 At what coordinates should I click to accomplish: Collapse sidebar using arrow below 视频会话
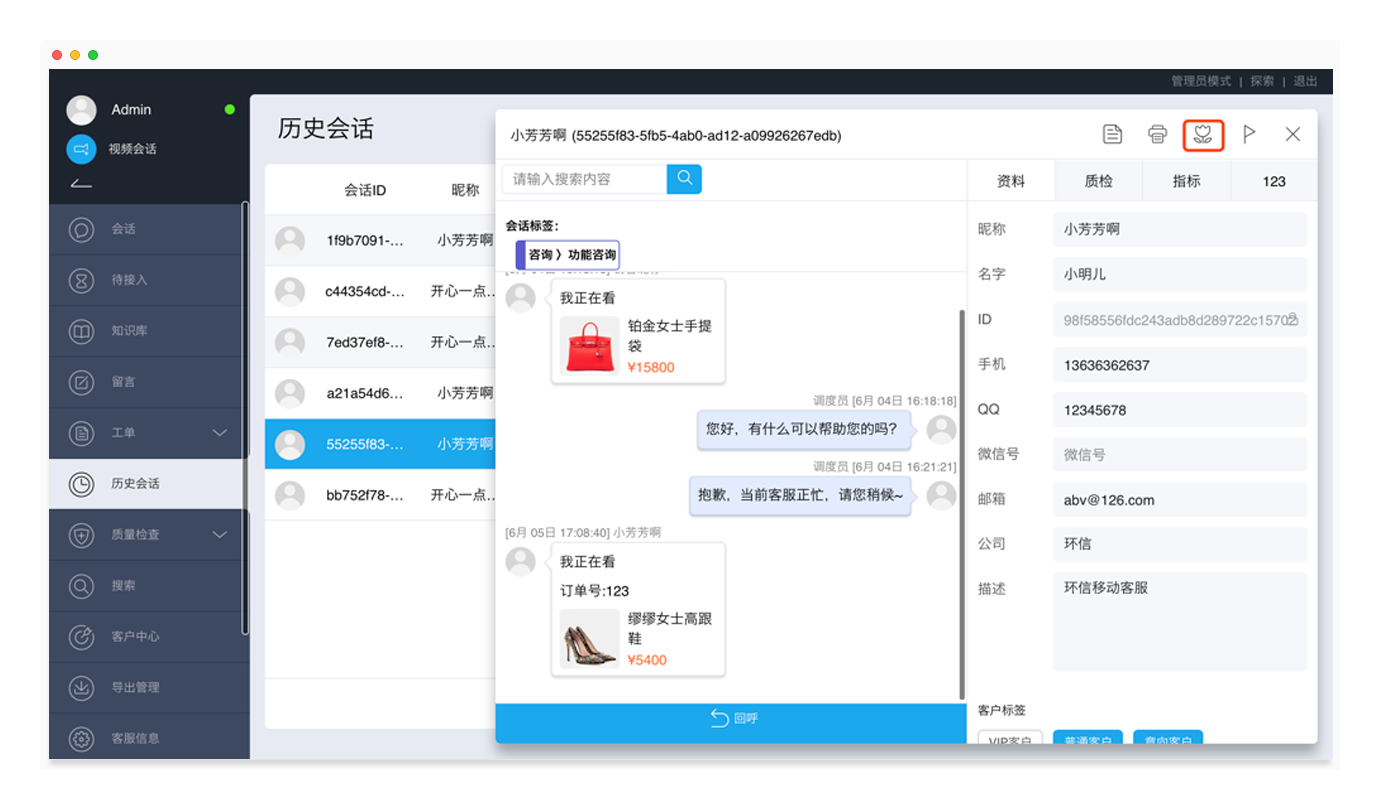[x=81, y=183]
